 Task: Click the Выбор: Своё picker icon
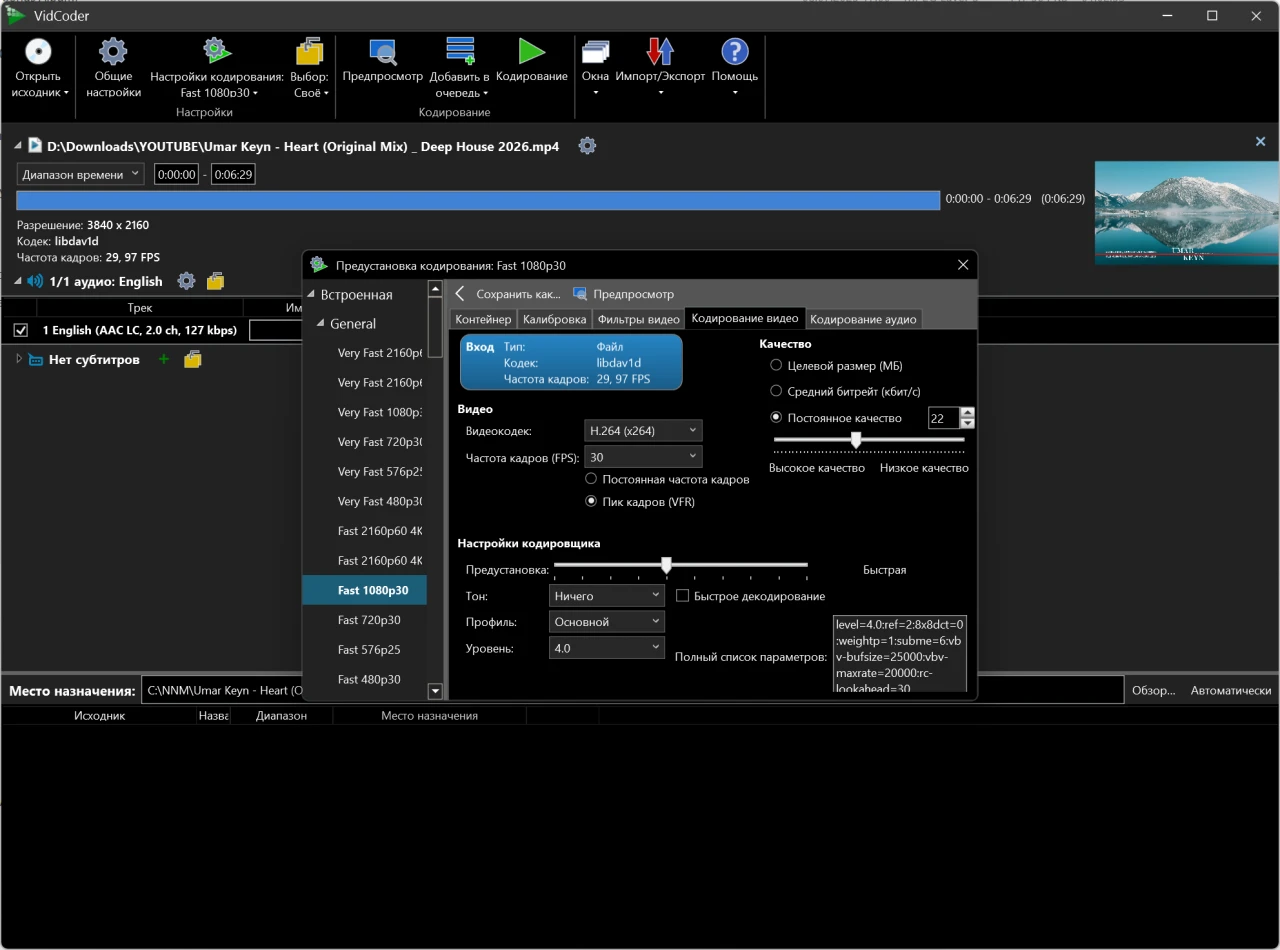309,52
